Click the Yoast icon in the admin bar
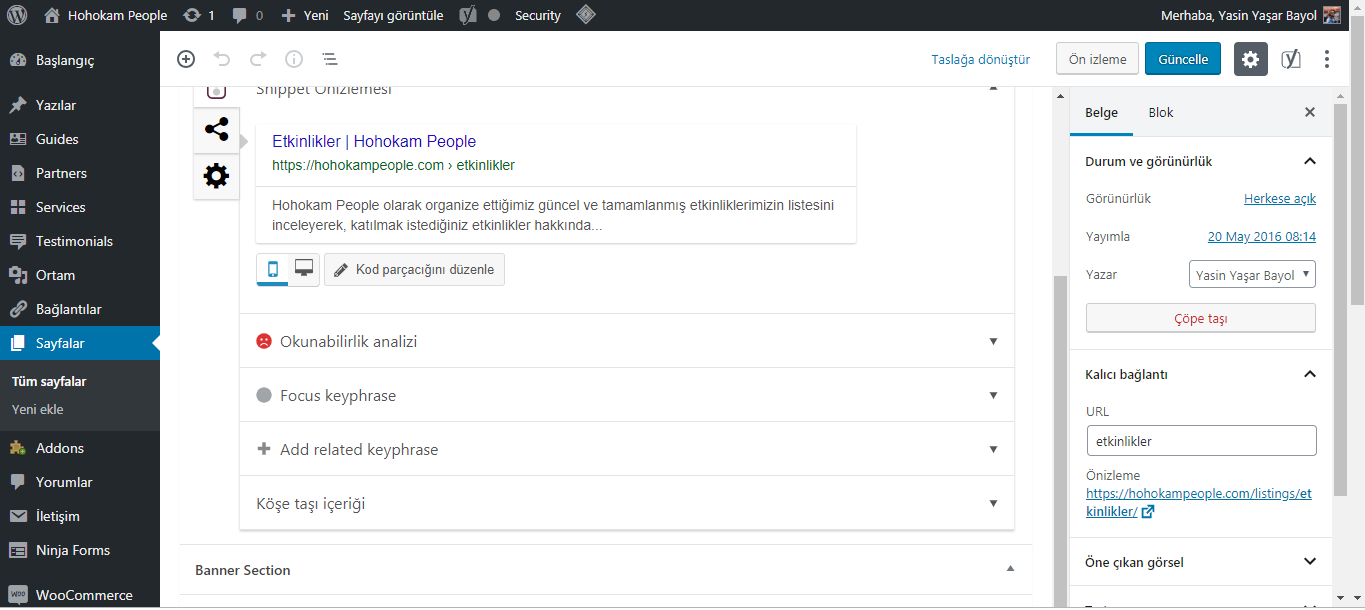 (467, 15)
